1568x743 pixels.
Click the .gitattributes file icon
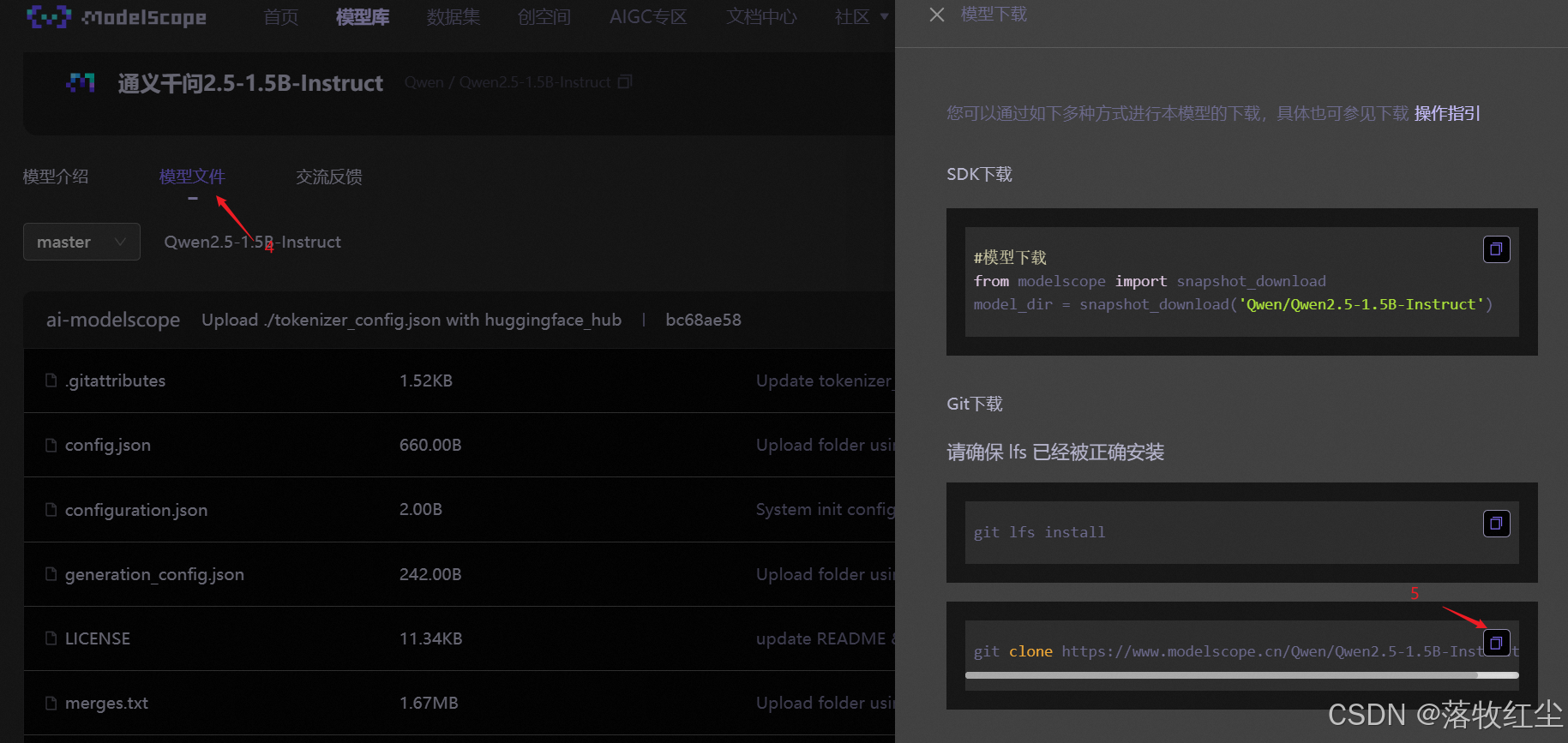[x=51, y=380]
